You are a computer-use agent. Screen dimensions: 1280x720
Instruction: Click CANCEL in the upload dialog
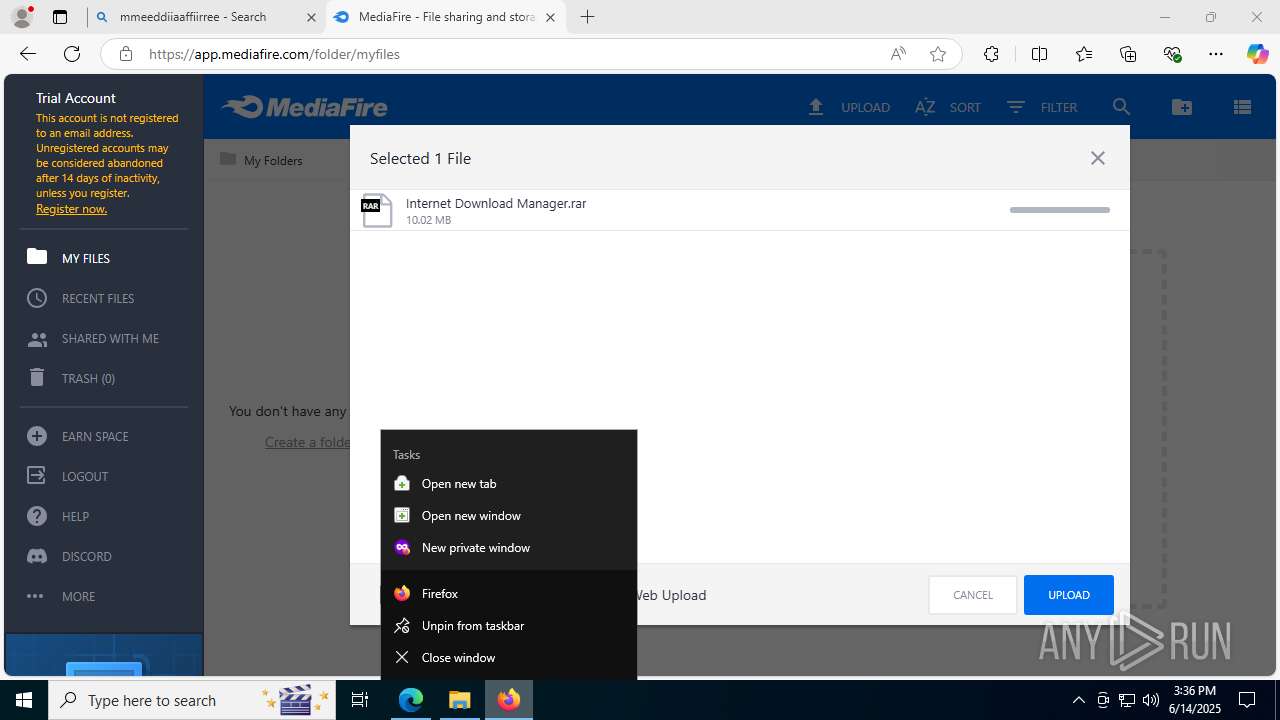pos(973,595)
